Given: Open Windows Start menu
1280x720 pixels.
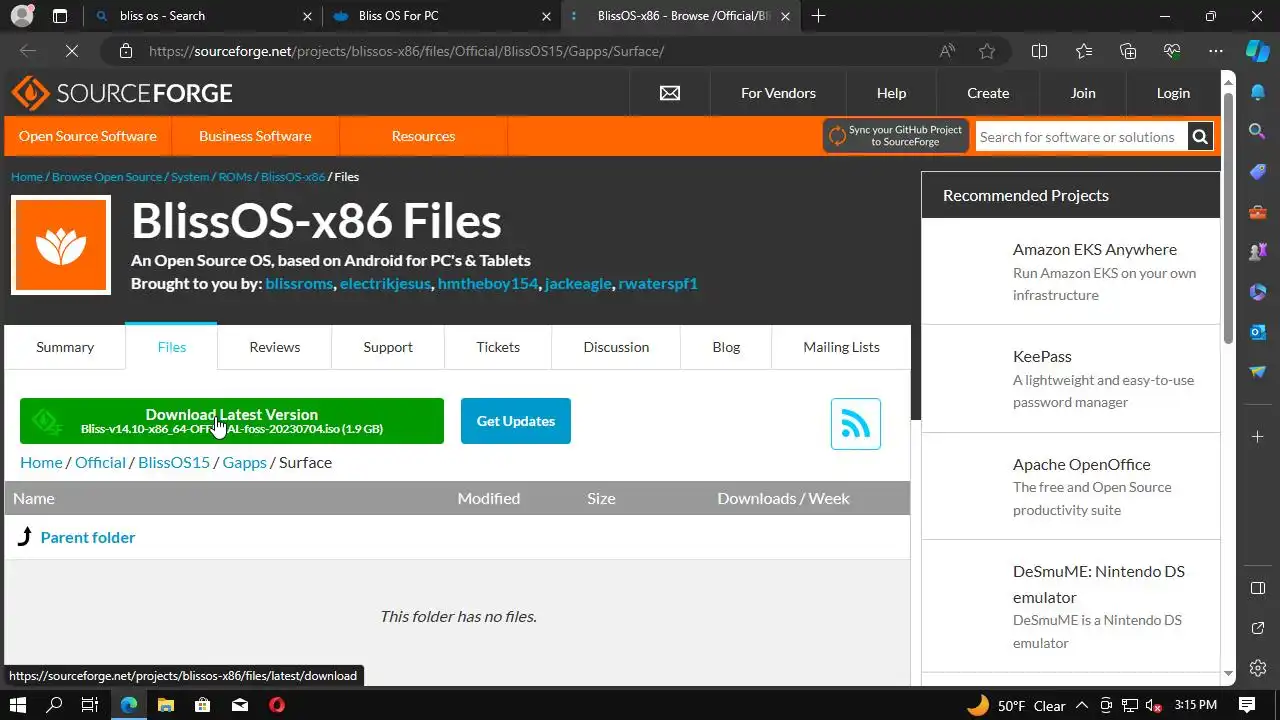Looking at the screenshot, I should click(17, 705).
